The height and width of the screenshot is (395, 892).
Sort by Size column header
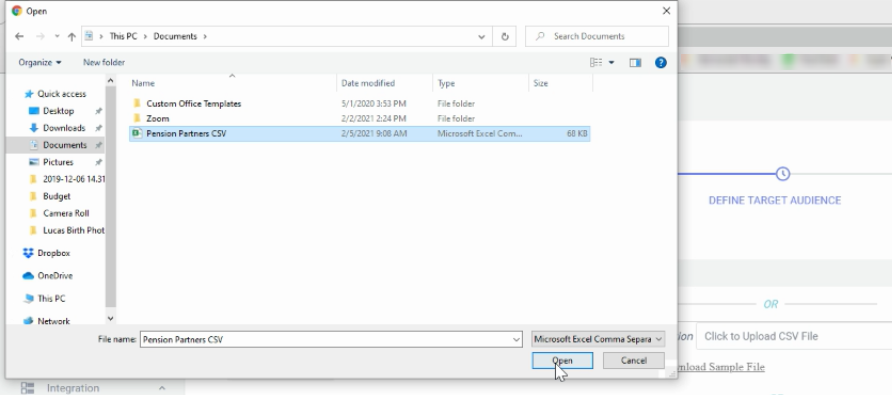click(540, 83)
